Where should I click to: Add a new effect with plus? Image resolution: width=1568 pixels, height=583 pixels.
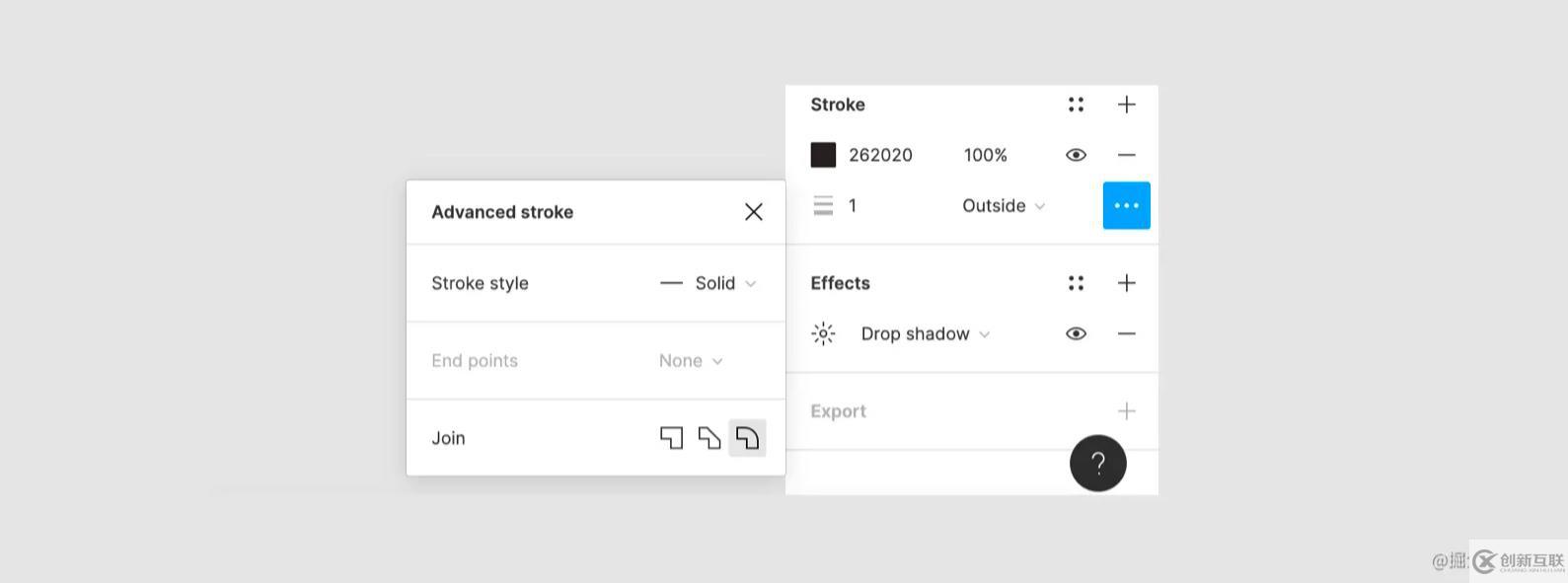[x=1126, y=283]
